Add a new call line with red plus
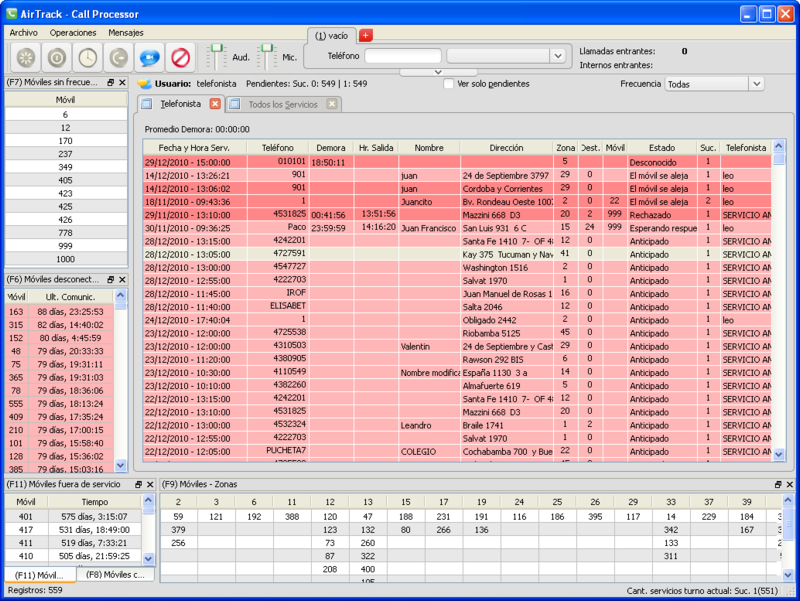 (x=365, y=35)
